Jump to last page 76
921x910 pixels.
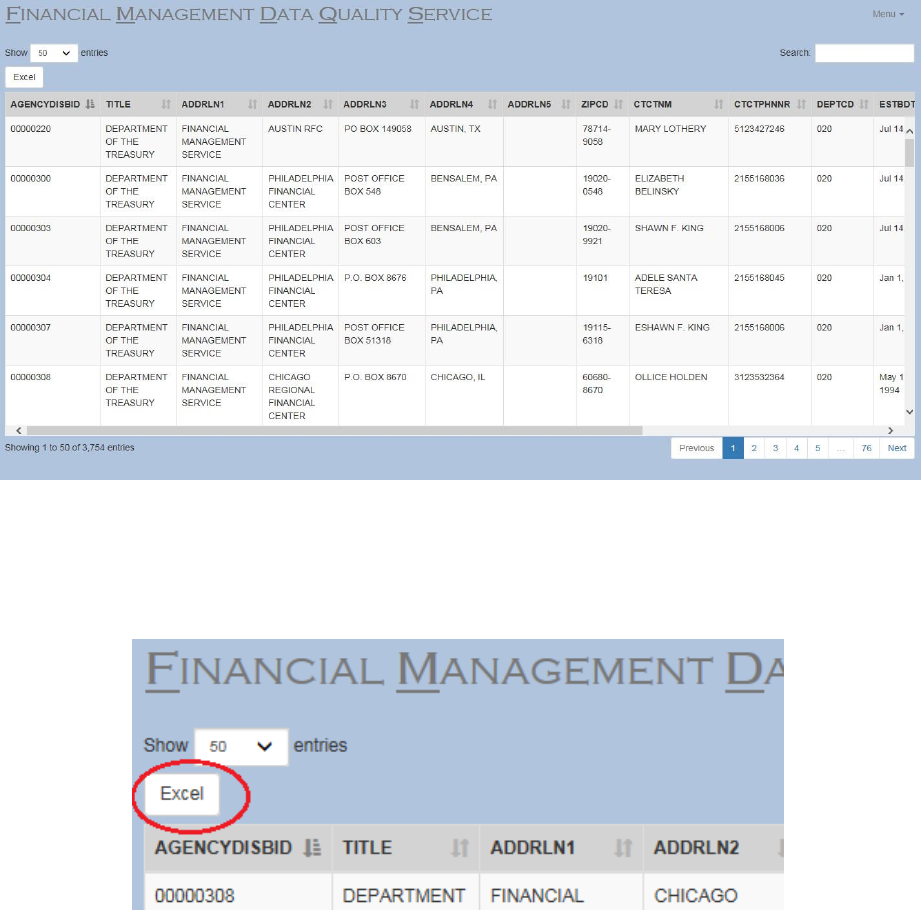point(866,448)
